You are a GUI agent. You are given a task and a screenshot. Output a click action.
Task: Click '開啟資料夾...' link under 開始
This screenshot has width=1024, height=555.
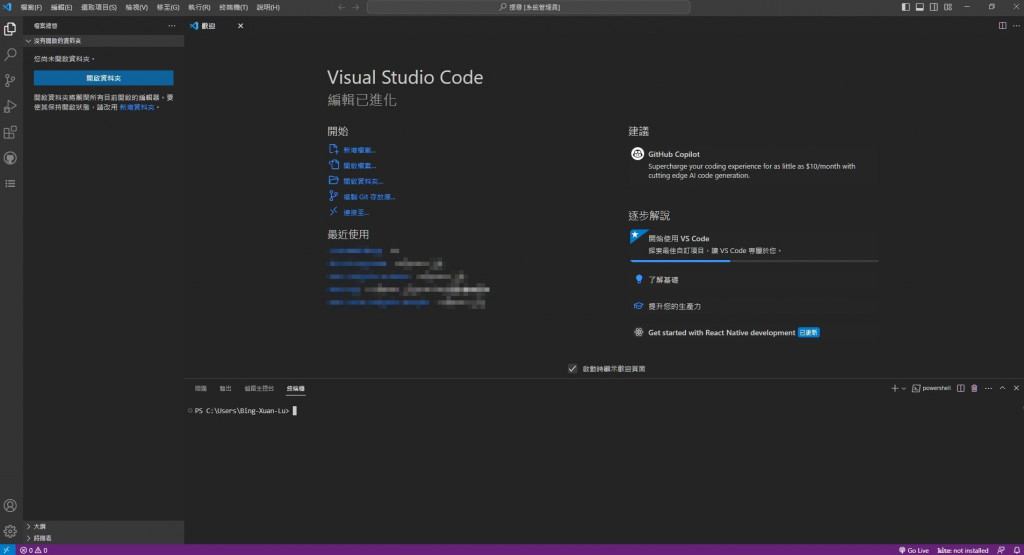click(363, 182)
